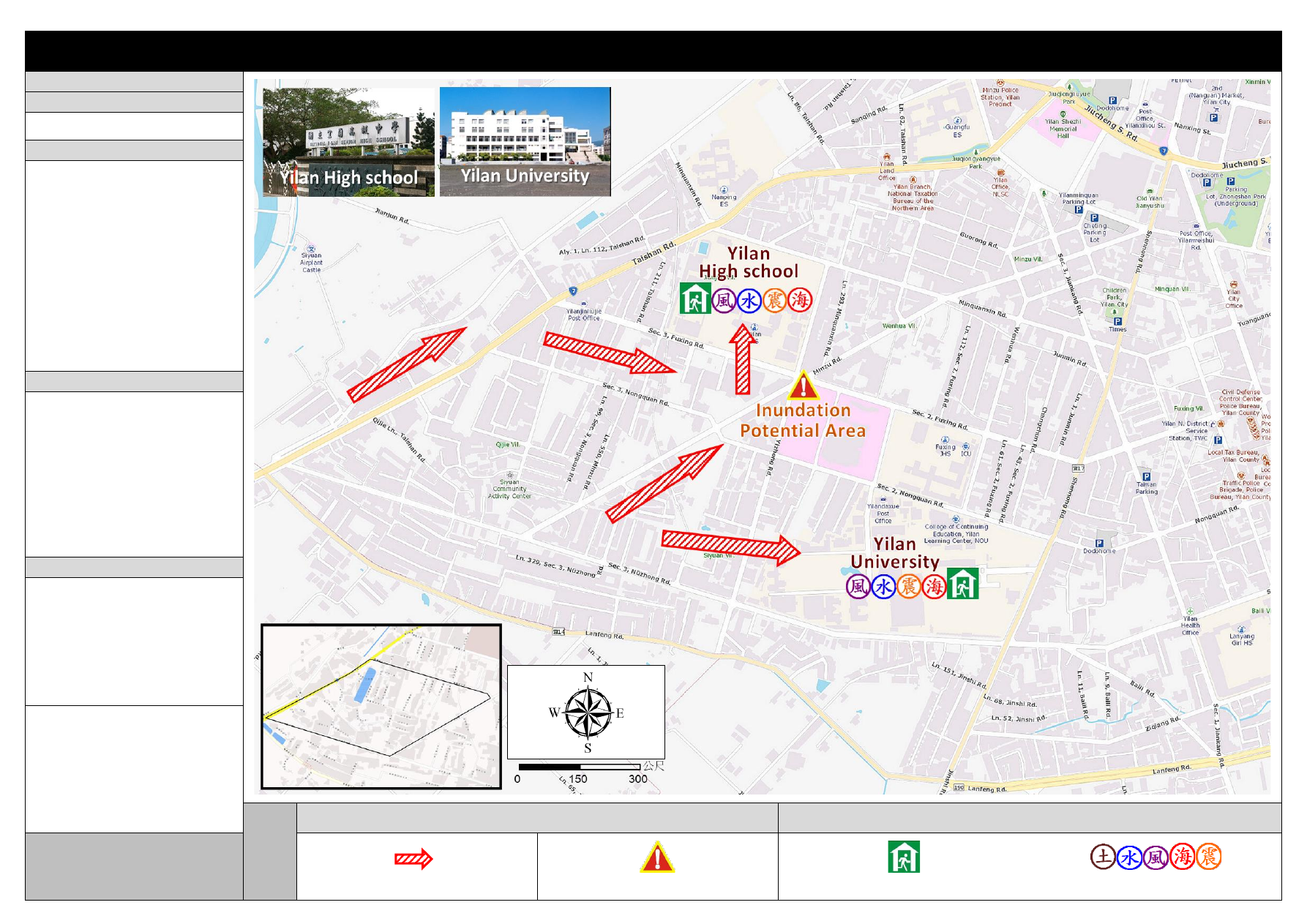The image size is (1307, 924).
Task: Click the blue water icon under Yilan University
Action: (884, 586)
